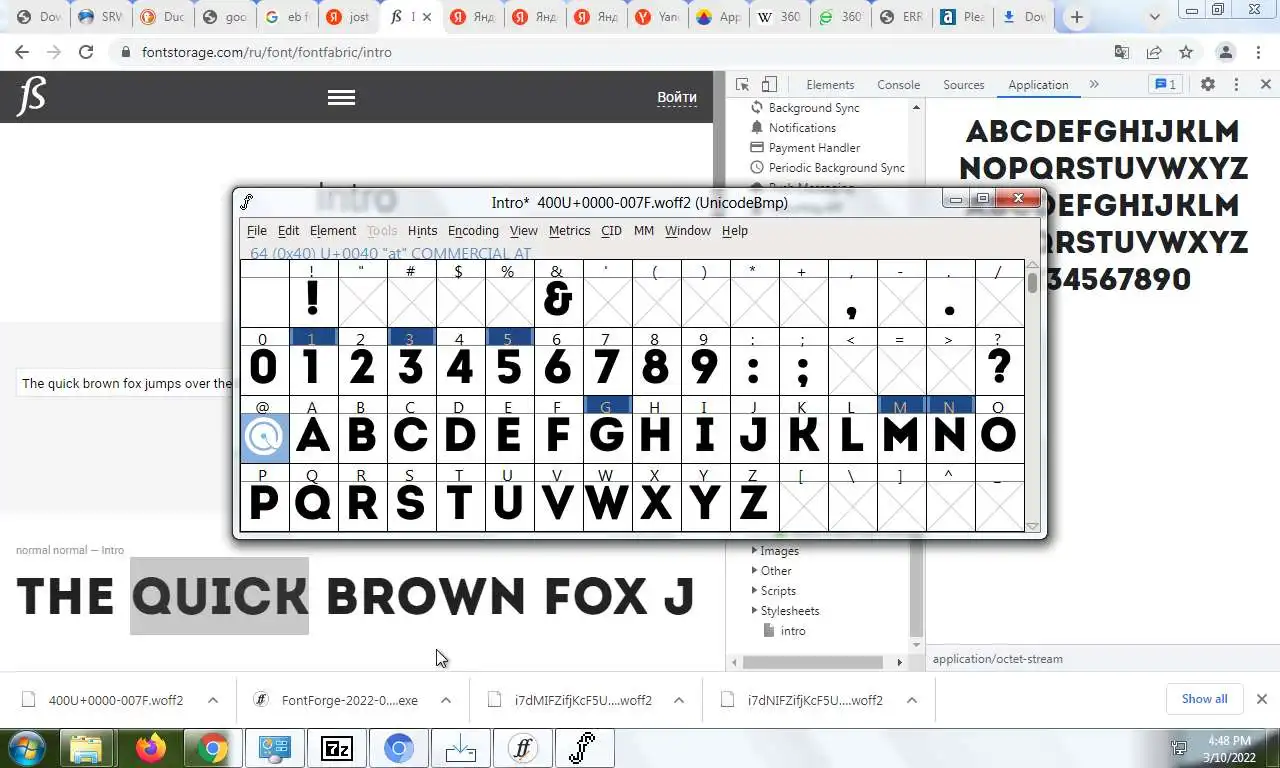
Task: Share this page icon in address bar
Action: pos(1154,52)
